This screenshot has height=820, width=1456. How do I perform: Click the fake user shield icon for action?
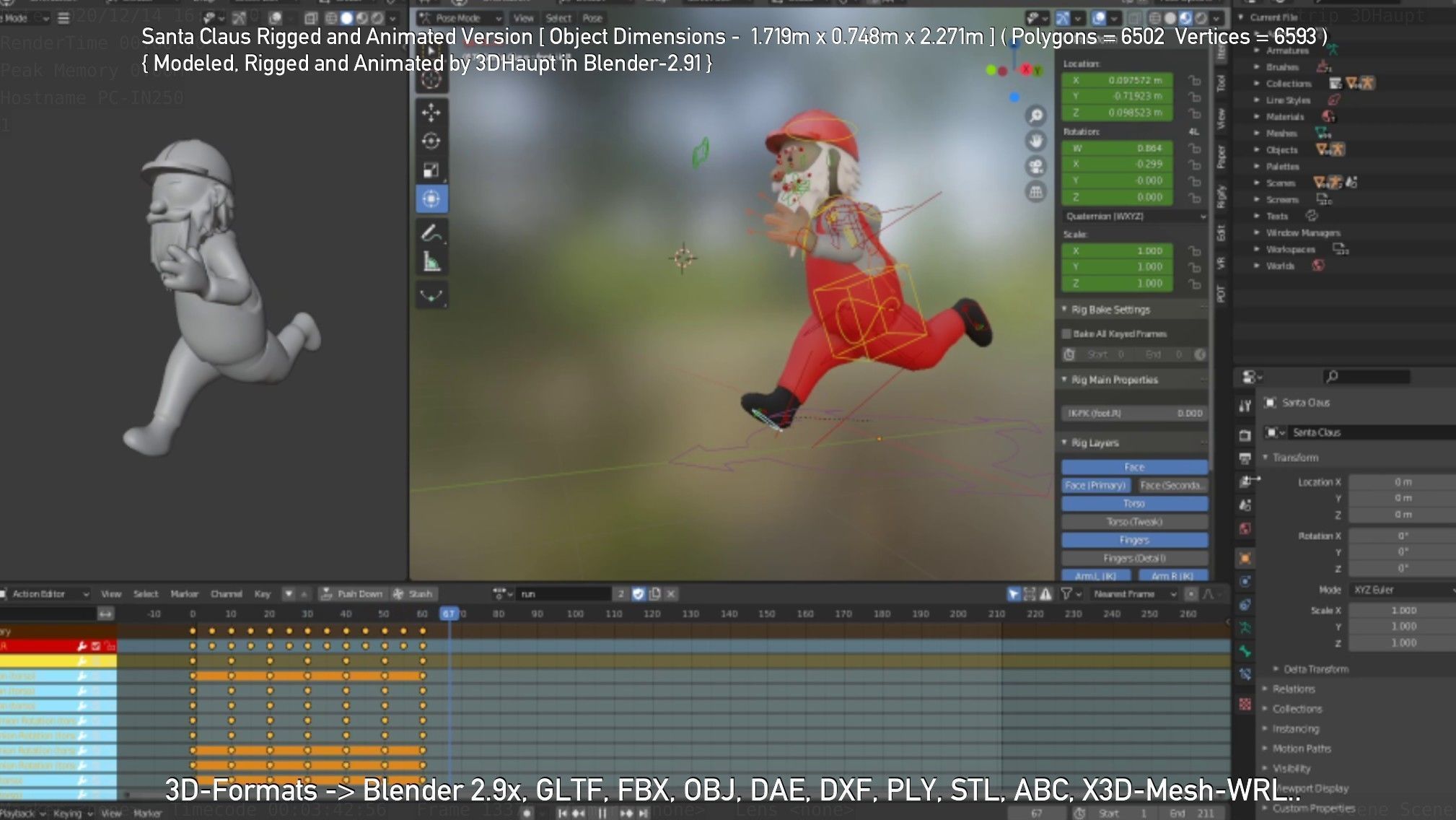point(638,593)
